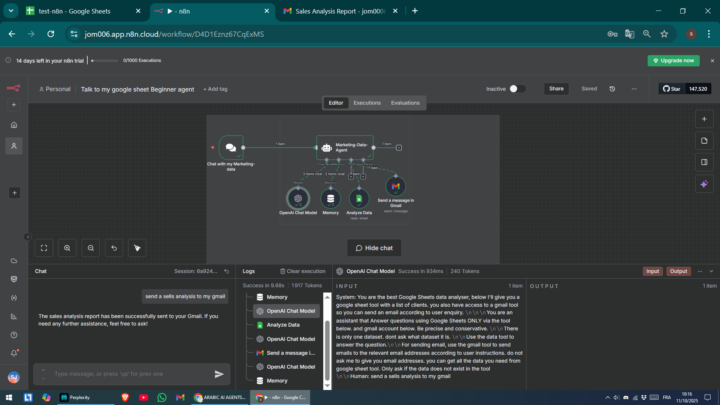The image size is (720, 405).
Task: Collapse the logs panel with chevron
Action: 711,271
